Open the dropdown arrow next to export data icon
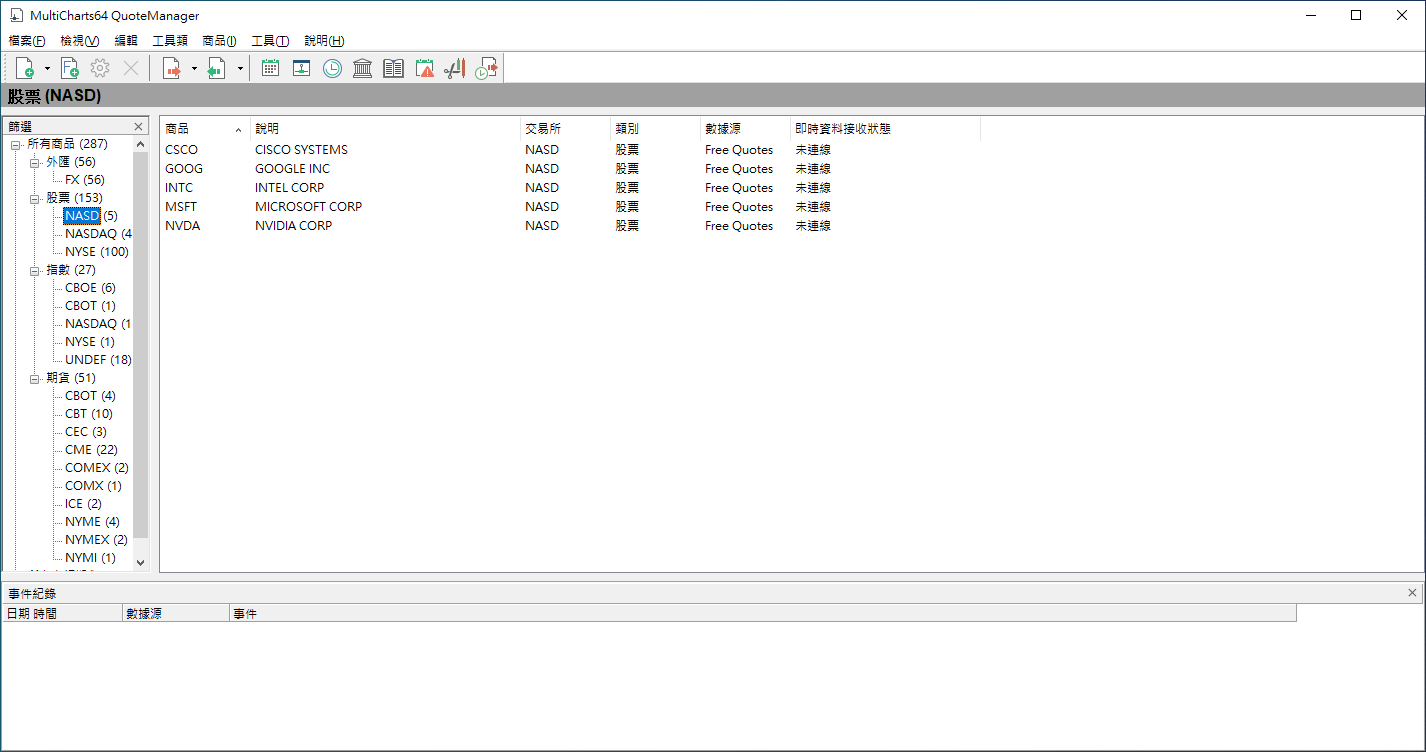 point(240,68)
